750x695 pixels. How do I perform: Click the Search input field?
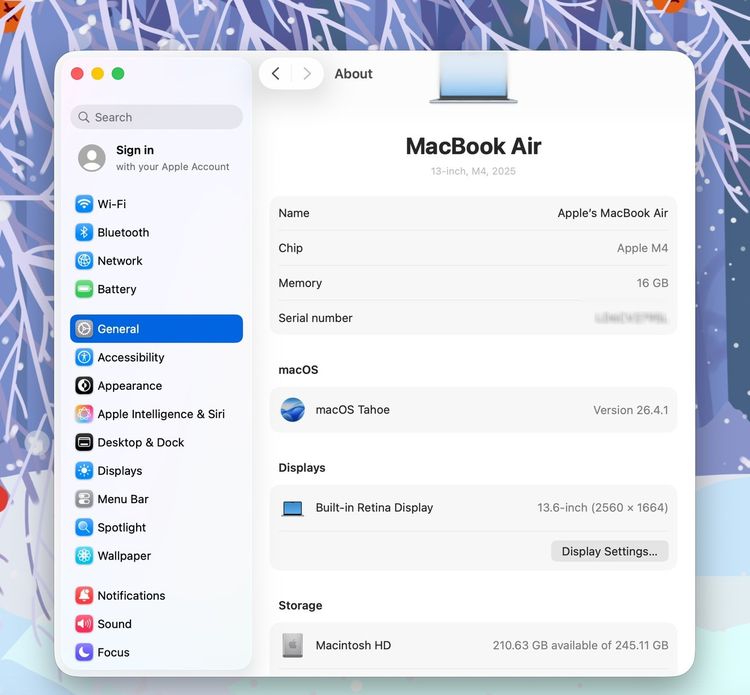[156, 117]
